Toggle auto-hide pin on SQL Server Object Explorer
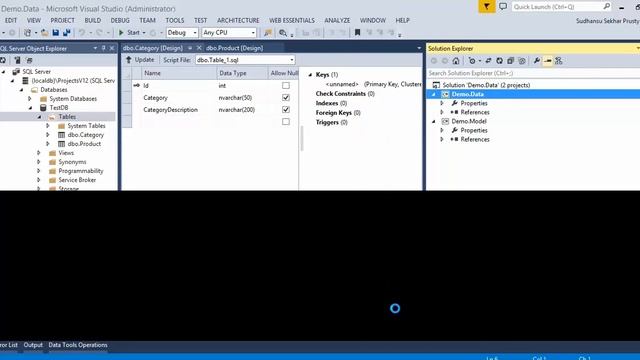Screen dimensions: 640x360 [103, 48]
